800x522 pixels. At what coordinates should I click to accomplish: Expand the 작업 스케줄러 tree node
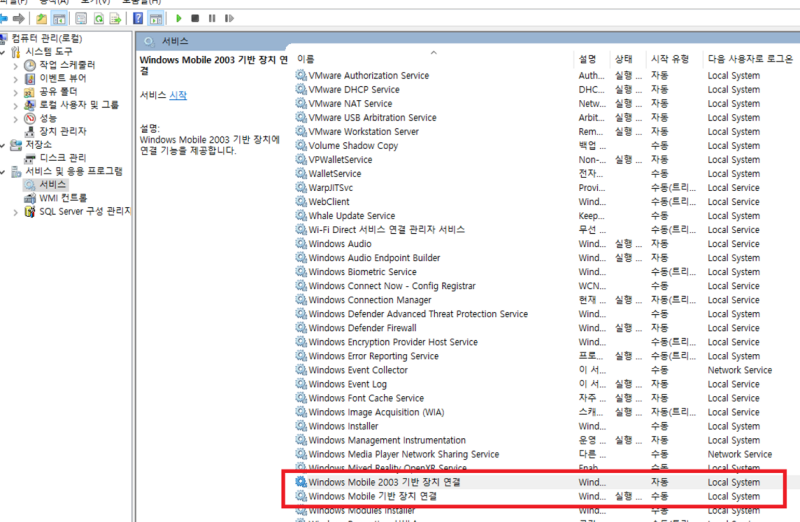(x=15, y=65)
